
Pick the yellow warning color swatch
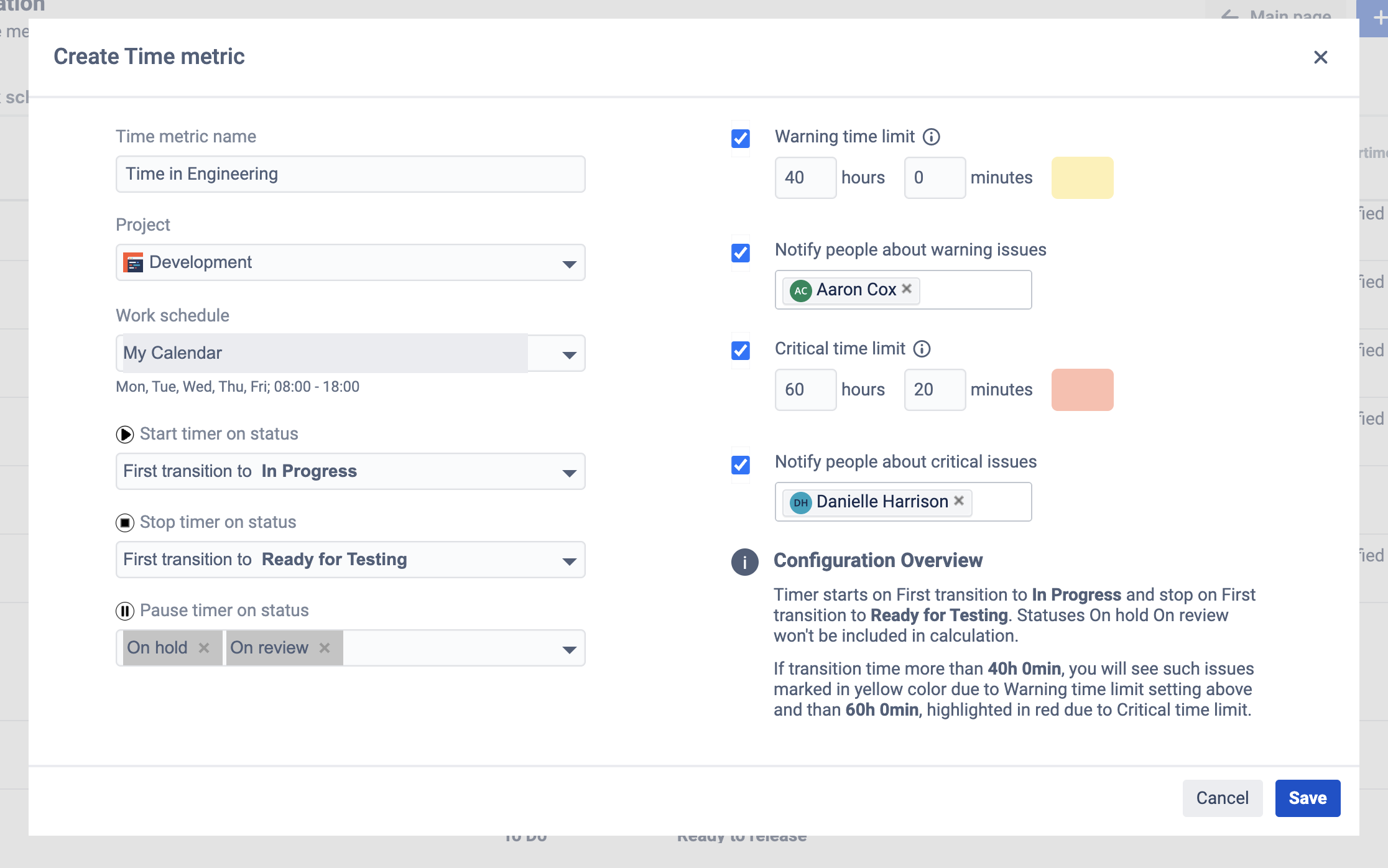(1082, 178)
